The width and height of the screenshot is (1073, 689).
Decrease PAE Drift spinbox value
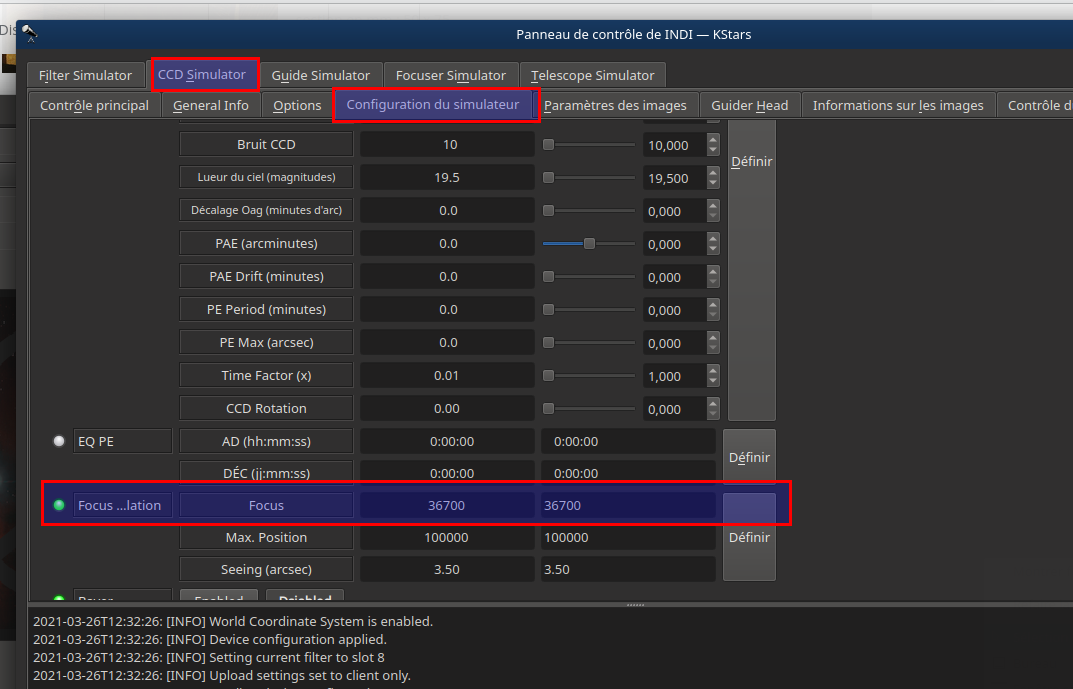coord(713,282)
